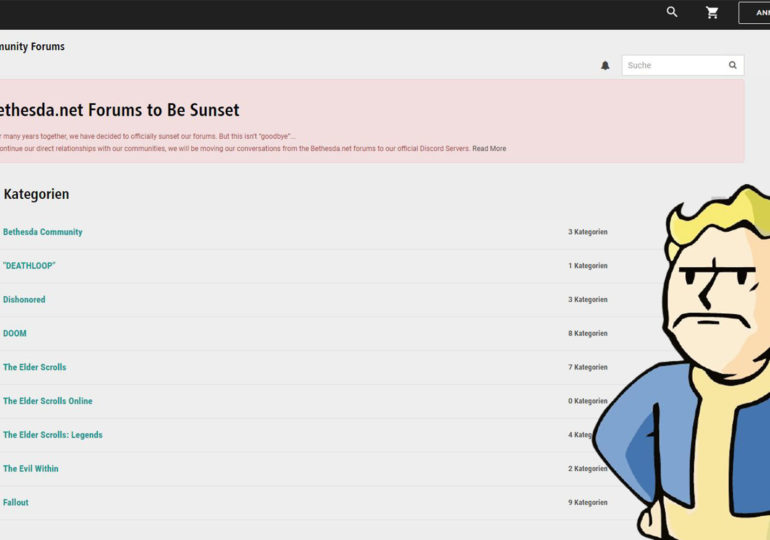Viewport: 770px width, 540px height.
Task: Click "3 Kategorien" in Bethesda Community row
Action: (x=588, y=232)
